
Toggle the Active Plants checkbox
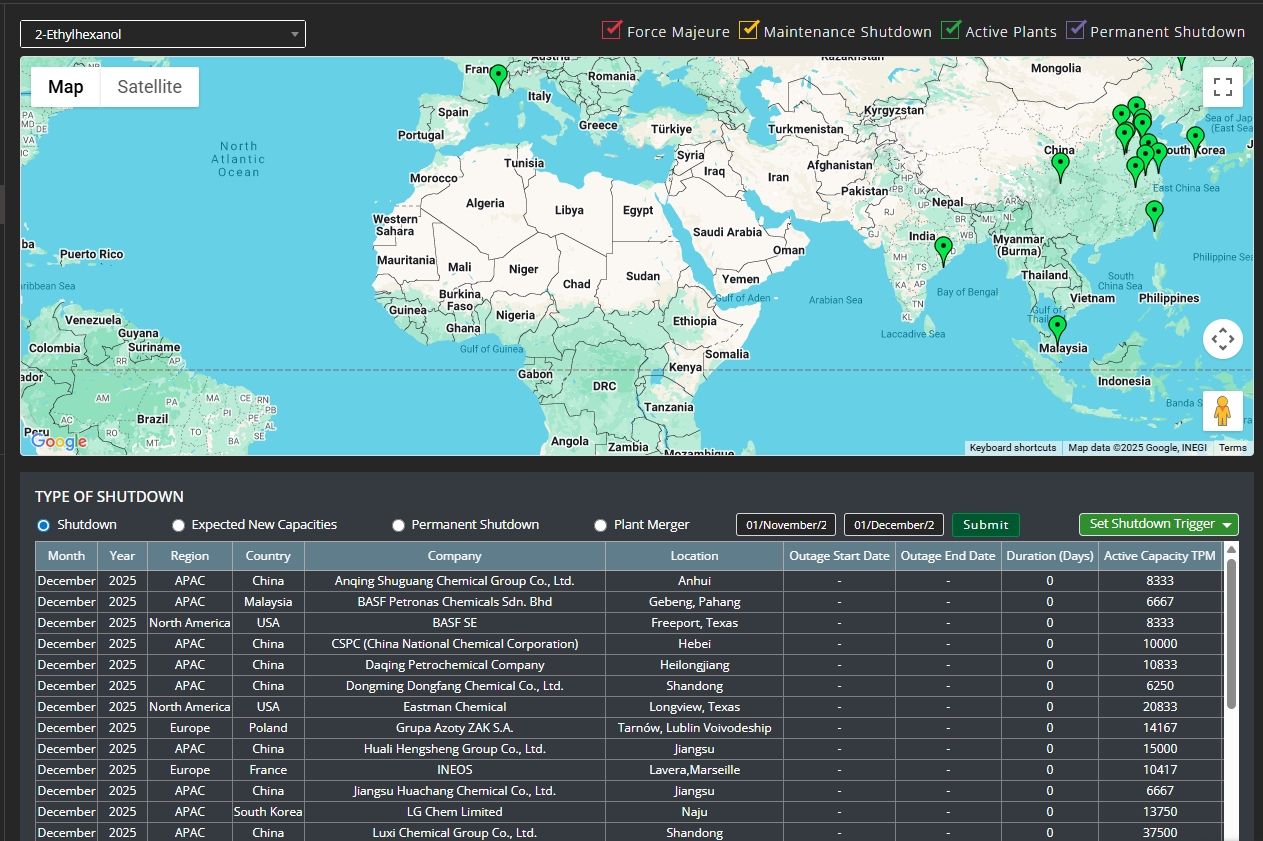pos(951,30)
